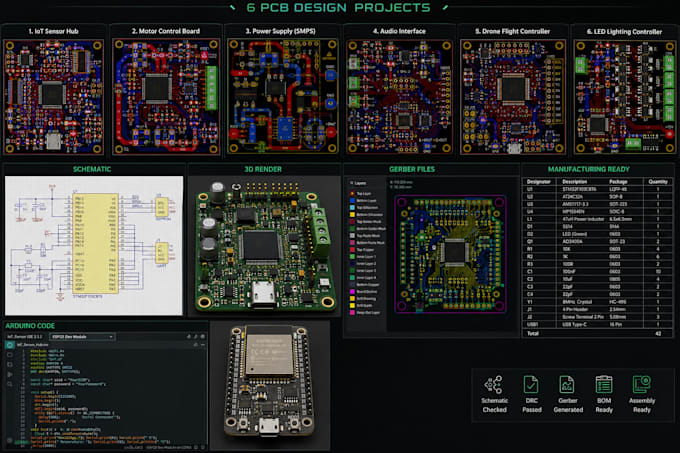
Task: Click the Board Outline magenta swatch
Action: click(x=352, y=292)
